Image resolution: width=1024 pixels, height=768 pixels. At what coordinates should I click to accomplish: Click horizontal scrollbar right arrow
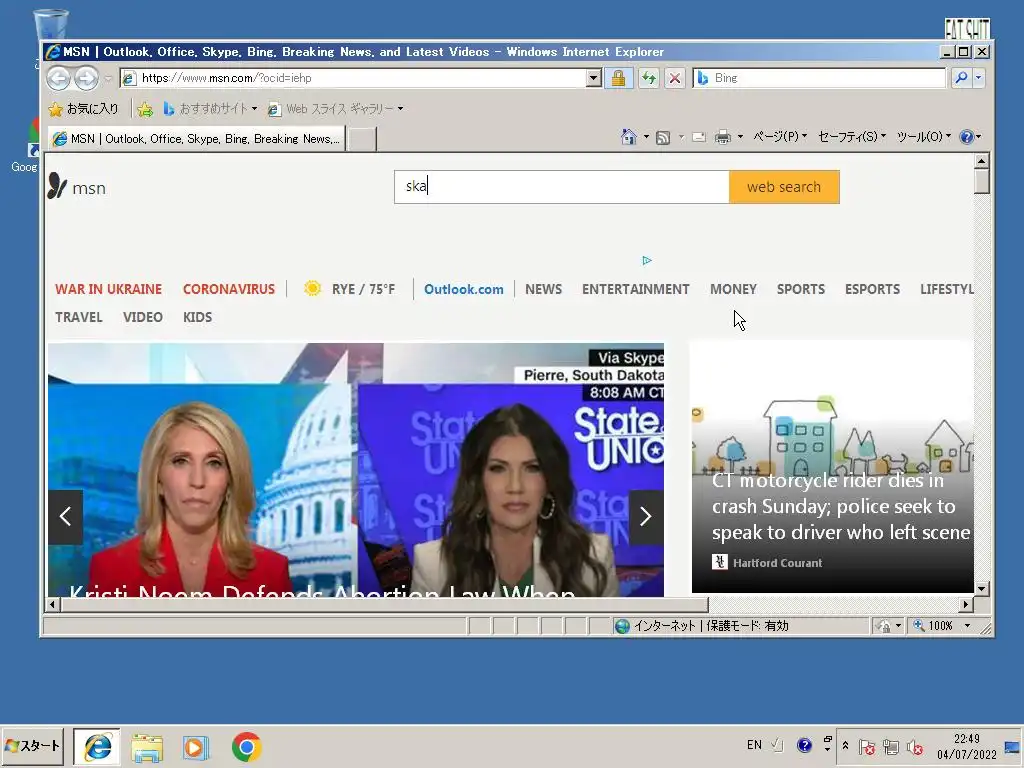965,605
